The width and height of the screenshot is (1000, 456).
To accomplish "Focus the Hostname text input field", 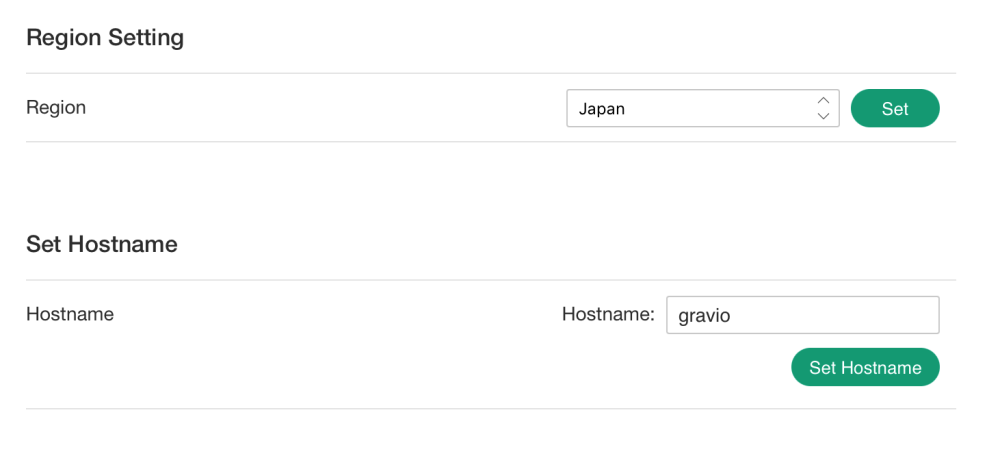I will (802, 315).
